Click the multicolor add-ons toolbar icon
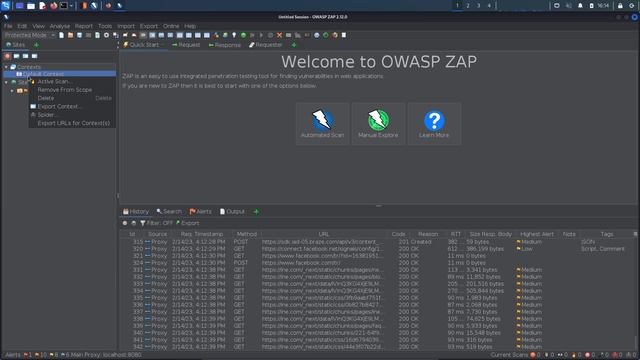 (216, 35)
